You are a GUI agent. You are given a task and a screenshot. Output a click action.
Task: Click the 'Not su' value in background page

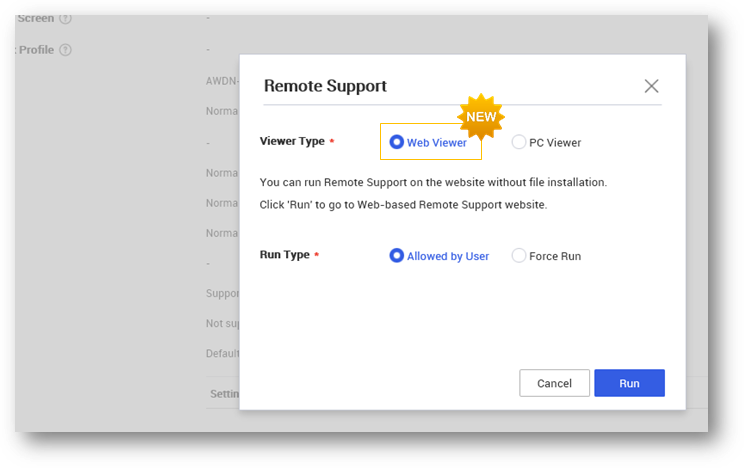[x=222, y=324]
